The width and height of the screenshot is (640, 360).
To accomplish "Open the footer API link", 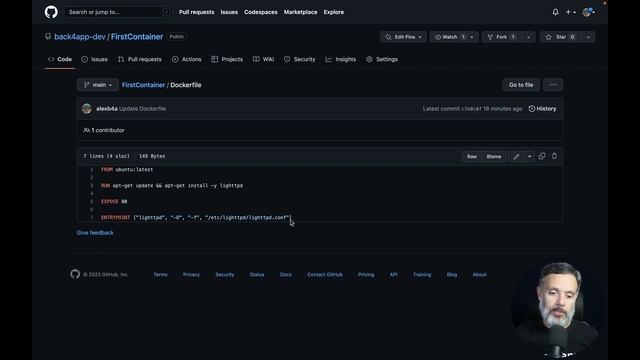I will tap(393, 275).
